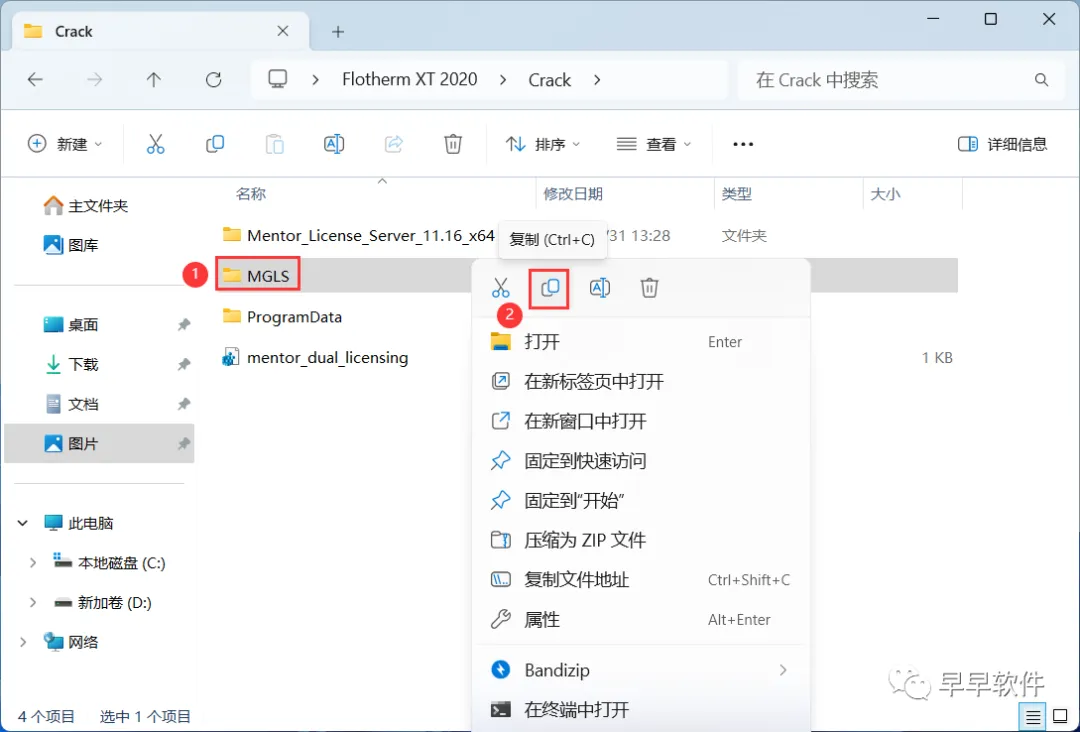Open 主文件夹 in the sidebar
The width and height of the screenshot is (1080, 732).
click(x=85, y=206)
